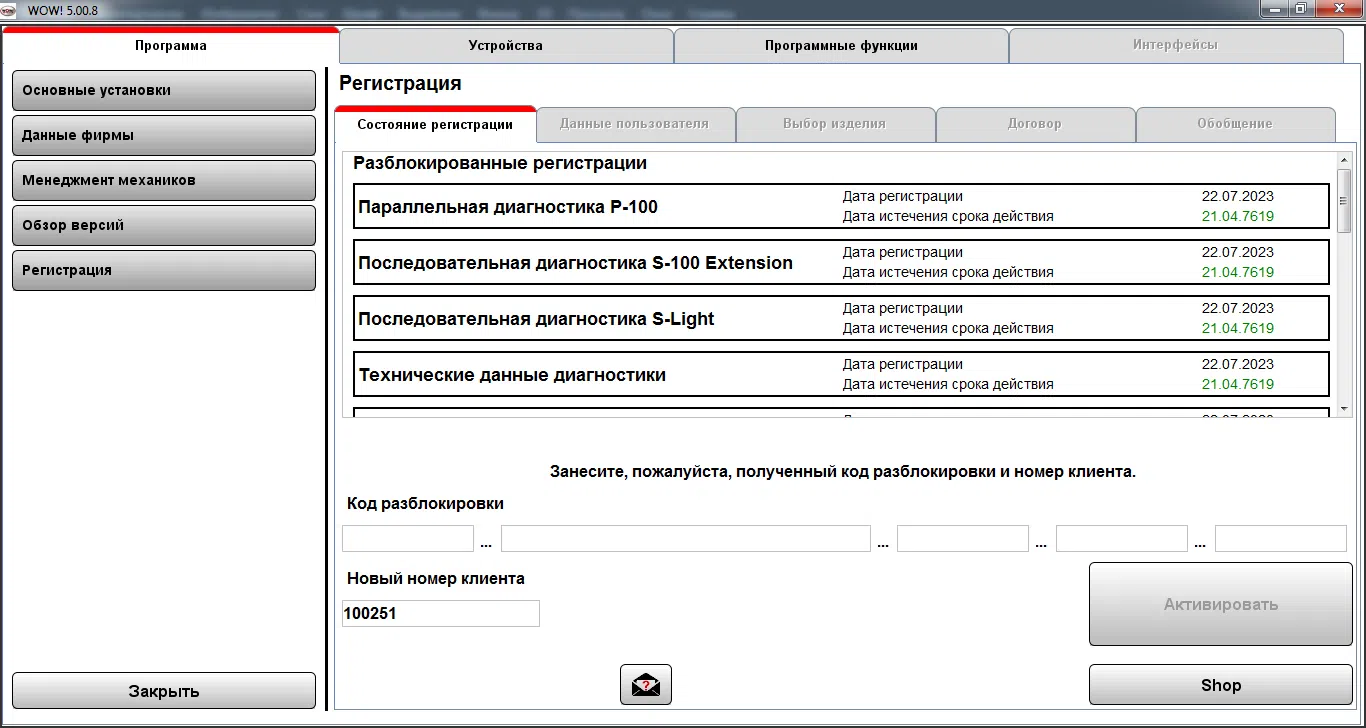The width and height of the screenshot is (1366, 728).
Task: Open the email help request envelope icon
Action: tap(645, 684)
